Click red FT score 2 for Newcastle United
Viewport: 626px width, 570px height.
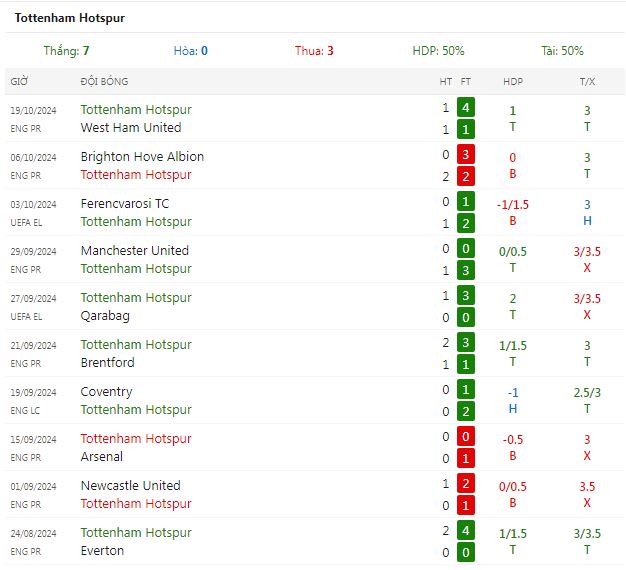[466, 484]
